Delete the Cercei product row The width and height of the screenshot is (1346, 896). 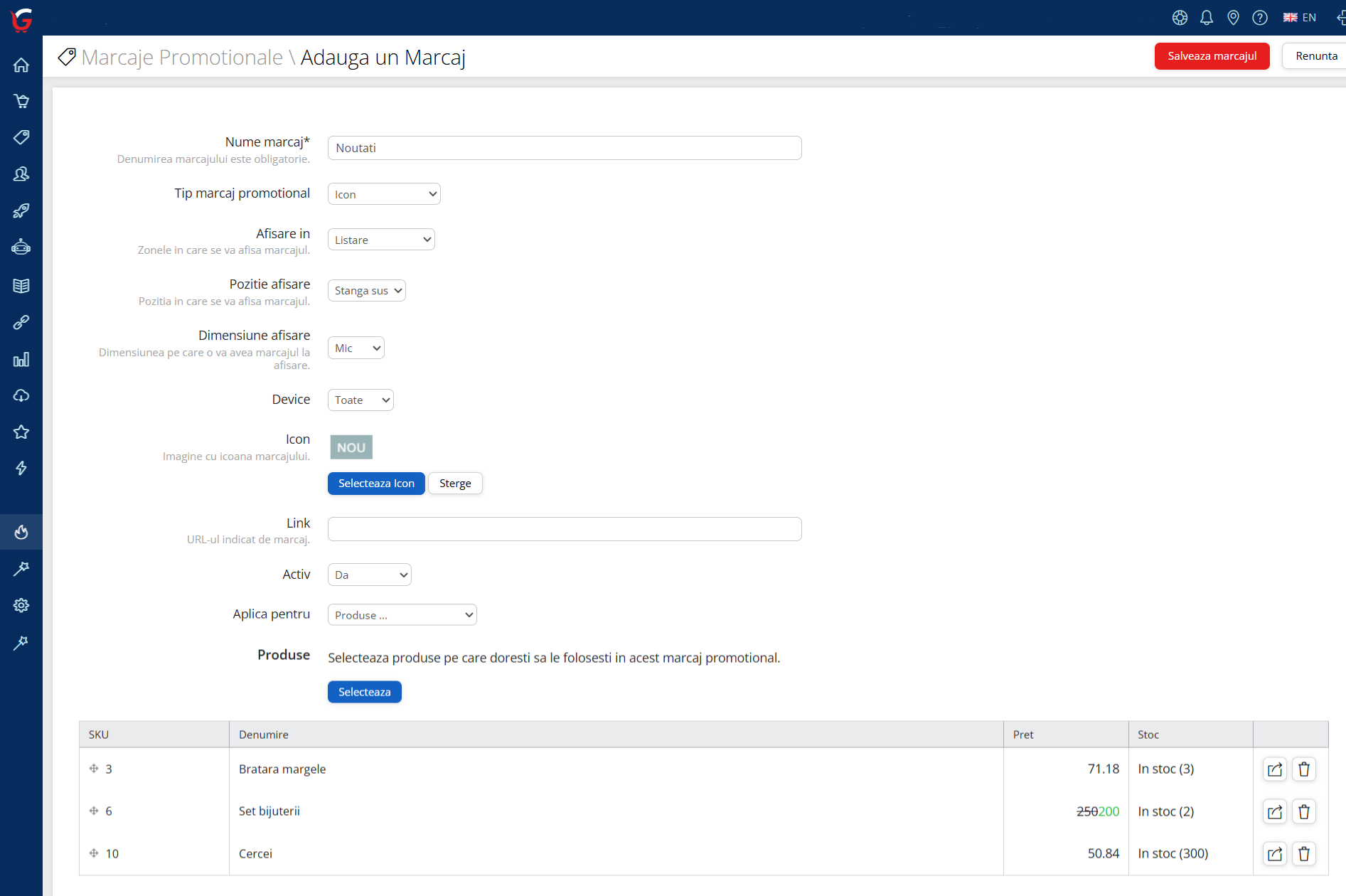point(1303,853)
